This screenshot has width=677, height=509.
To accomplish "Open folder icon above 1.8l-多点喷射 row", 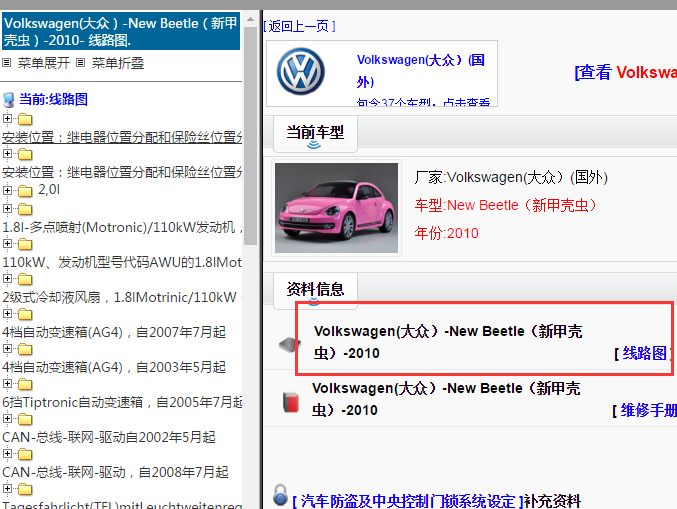I will (x=25, y=209).
